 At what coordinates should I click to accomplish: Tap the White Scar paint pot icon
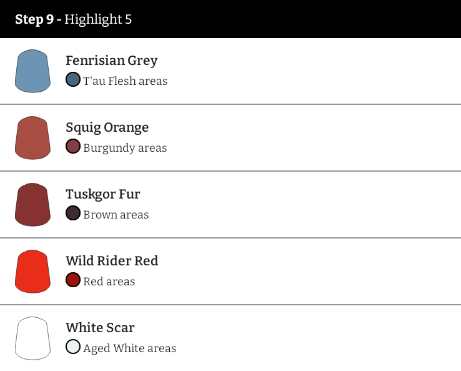point(33,338)
